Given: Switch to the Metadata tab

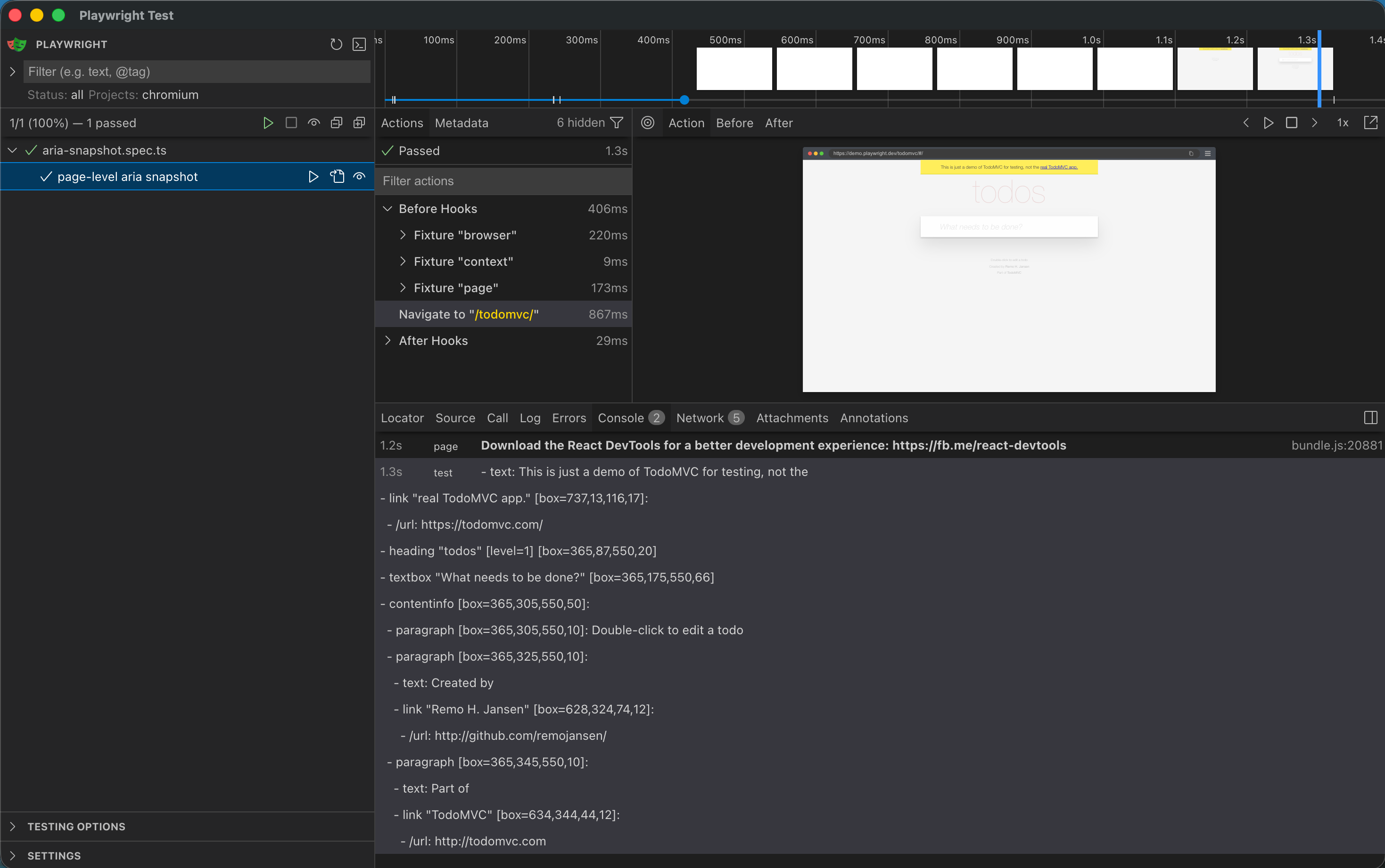Looking at the screenshot, I should click(x=462, y=123).
